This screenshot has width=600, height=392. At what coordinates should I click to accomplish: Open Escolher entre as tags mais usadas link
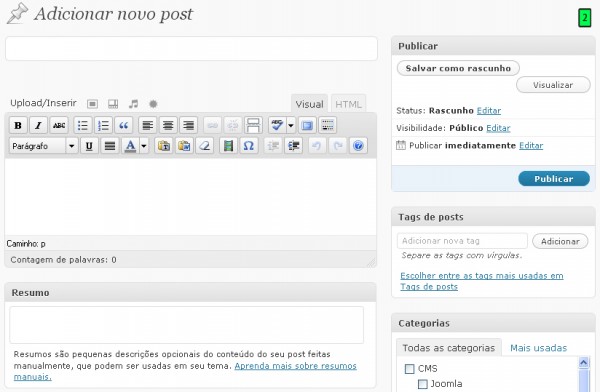click(482, 281)
